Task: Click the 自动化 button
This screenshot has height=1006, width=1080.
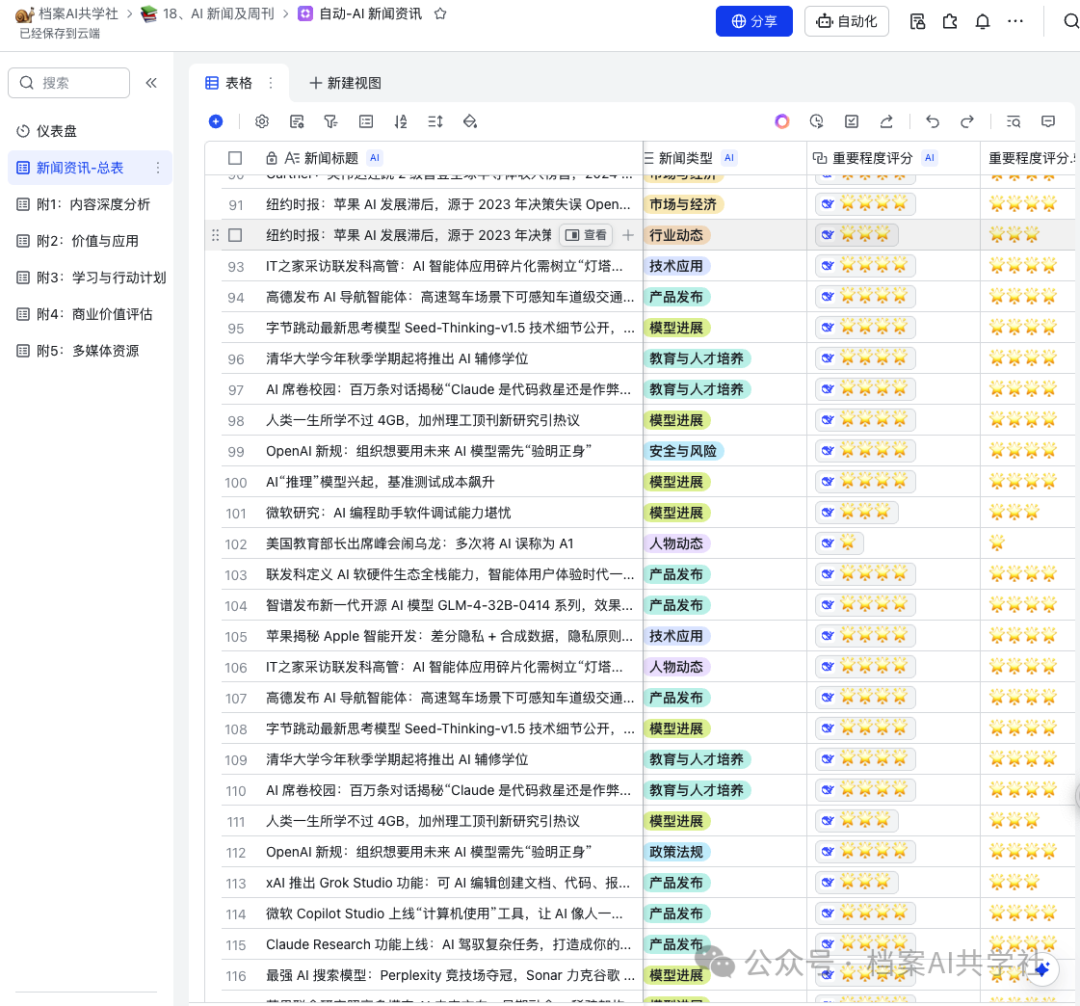Action: 847,21
